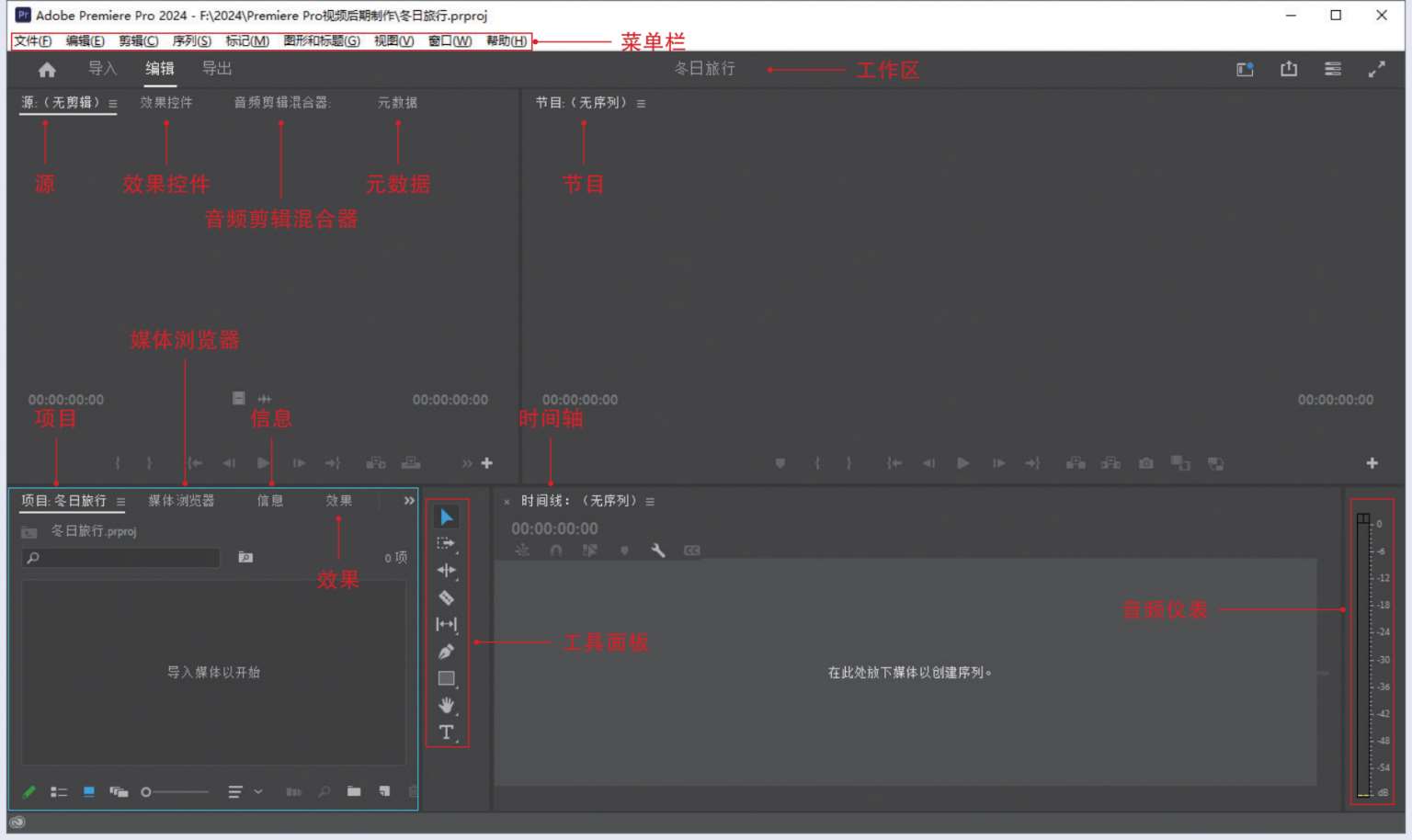Select the Track Select Forward tool
Screen dimensions: 1412x840
click(x=446, y=544)
